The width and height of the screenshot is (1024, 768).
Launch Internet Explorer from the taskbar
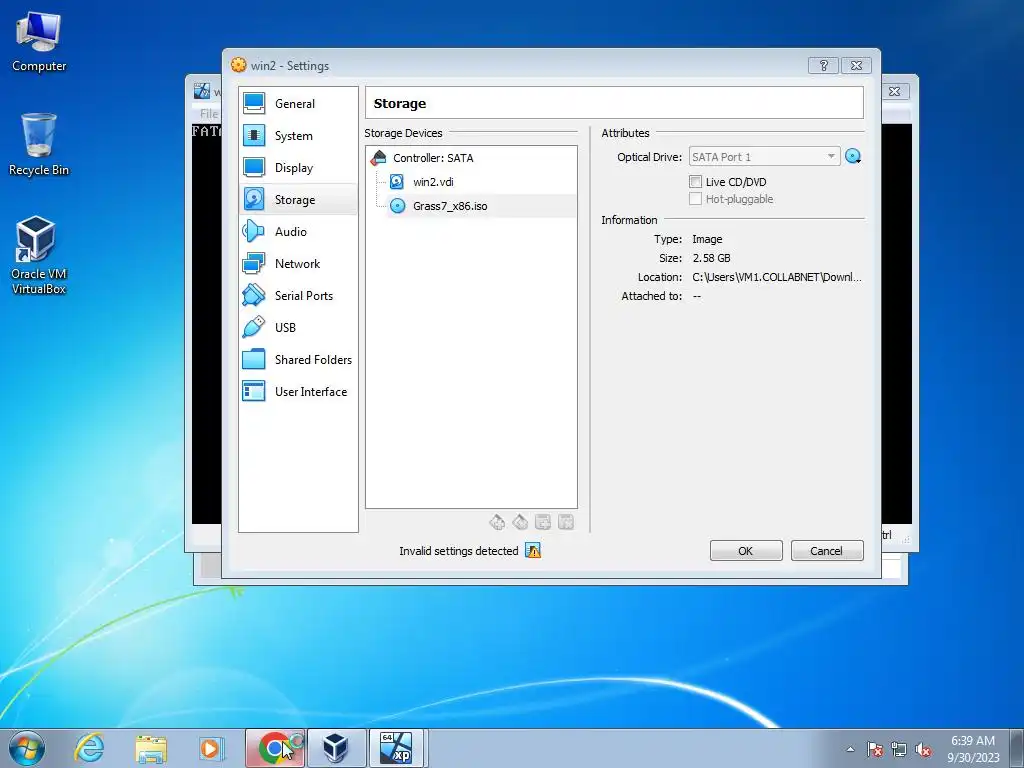89,748
